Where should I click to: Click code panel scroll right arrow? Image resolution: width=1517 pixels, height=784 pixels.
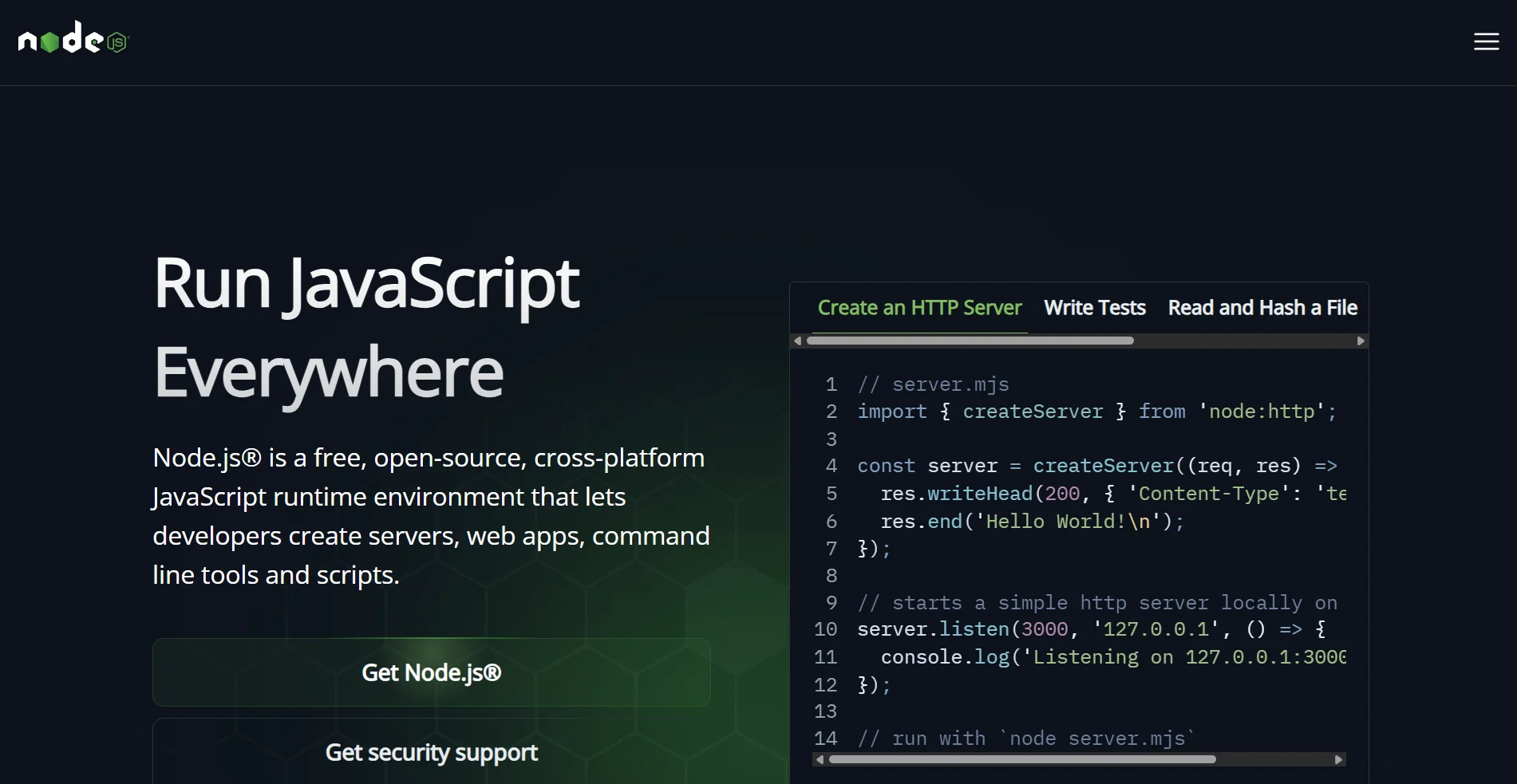(x=1338, y=759)
